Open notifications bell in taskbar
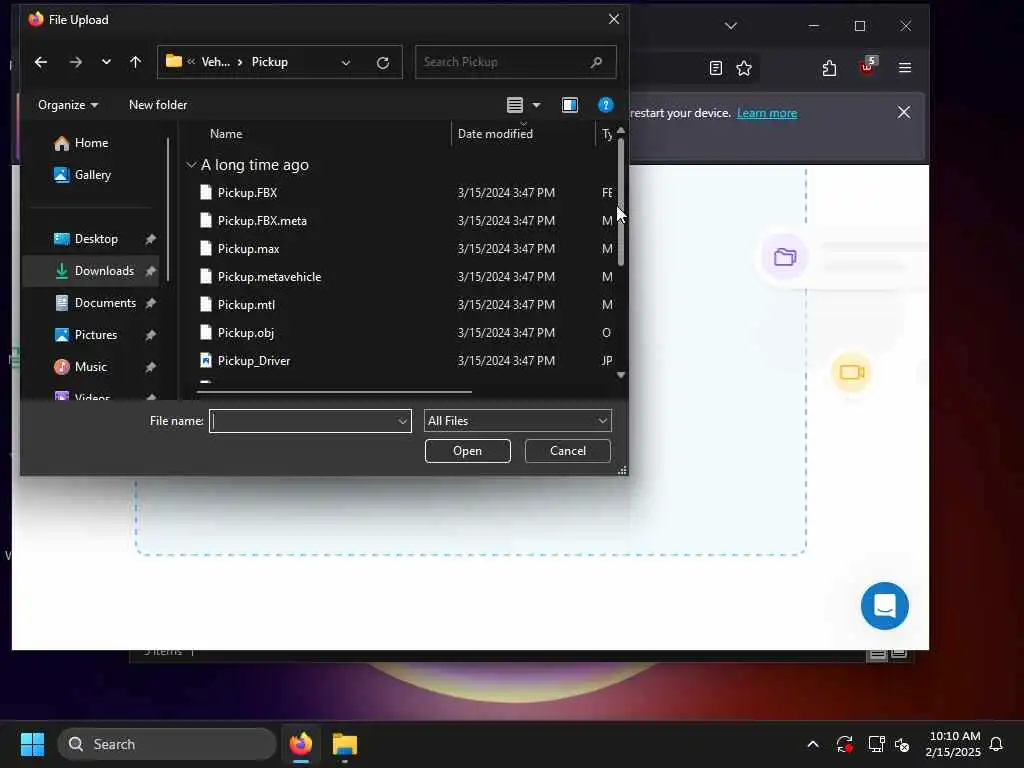Viewport: 1024px width, 768px height. [996, 744]
